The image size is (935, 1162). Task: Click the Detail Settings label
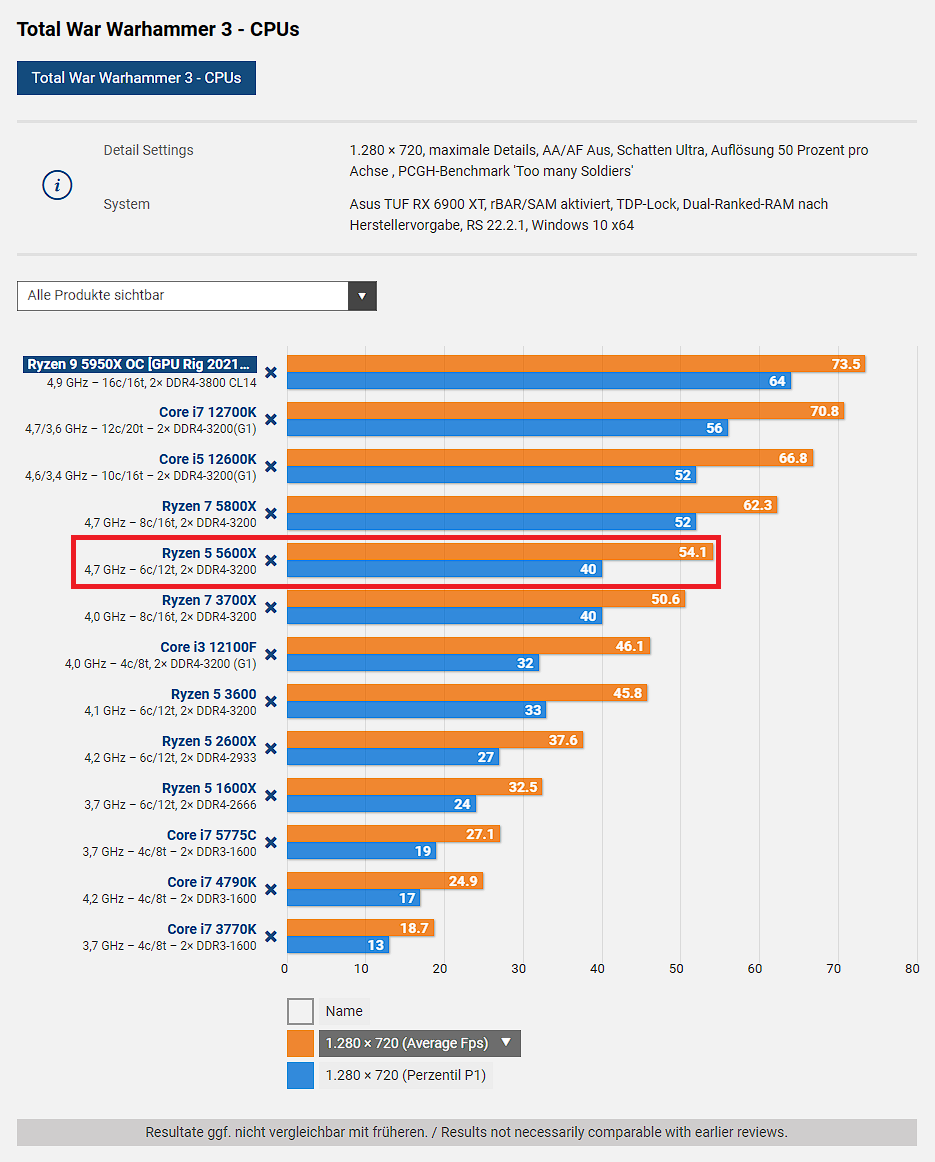[x=148, y=150]
